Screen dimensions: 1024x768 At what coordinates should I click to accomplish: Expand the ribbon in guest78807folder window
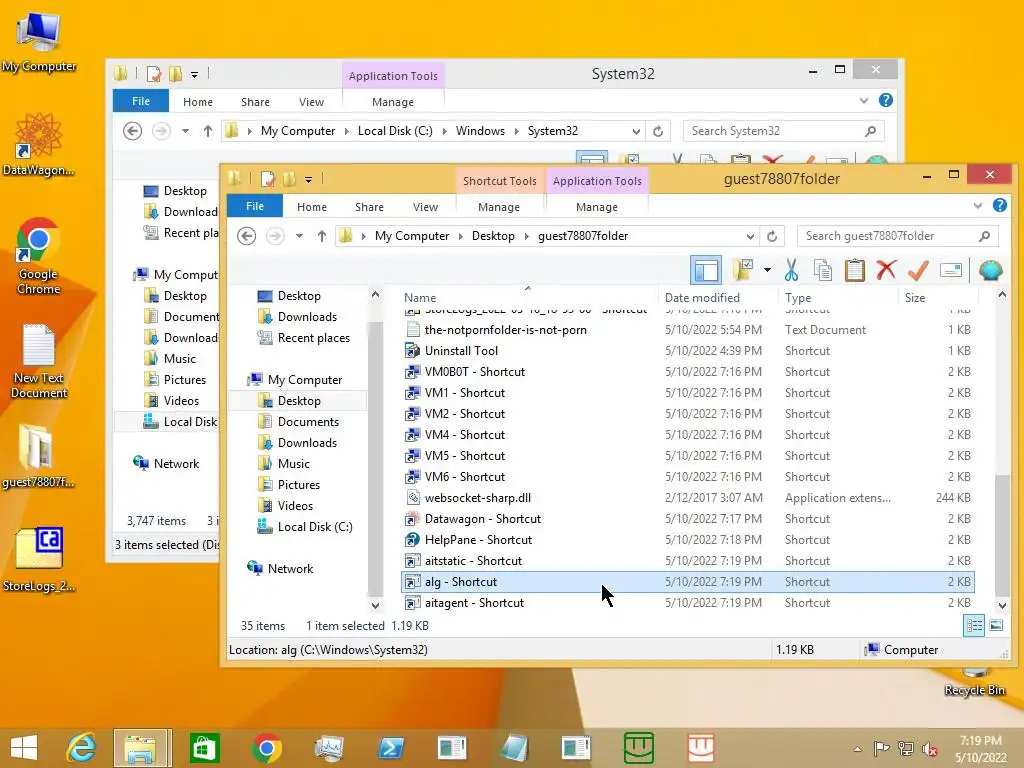coord(978,206)
